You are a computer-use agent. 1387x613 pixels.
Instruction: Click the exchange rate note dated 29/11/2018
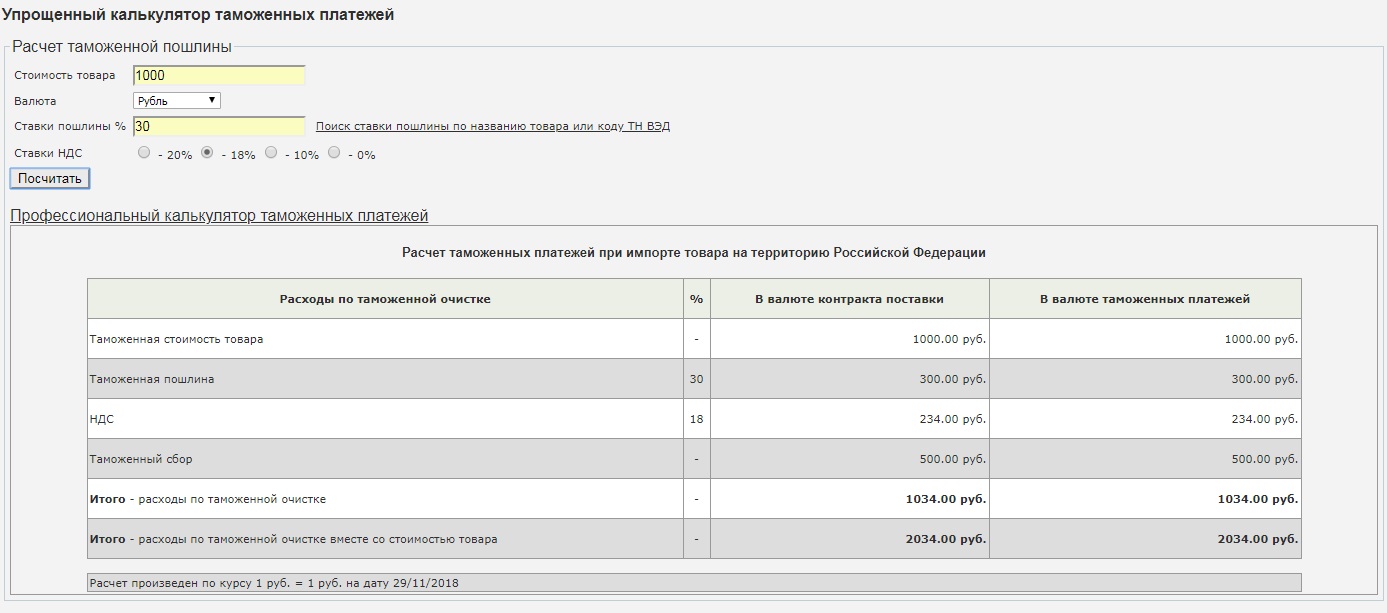(280, 582)
